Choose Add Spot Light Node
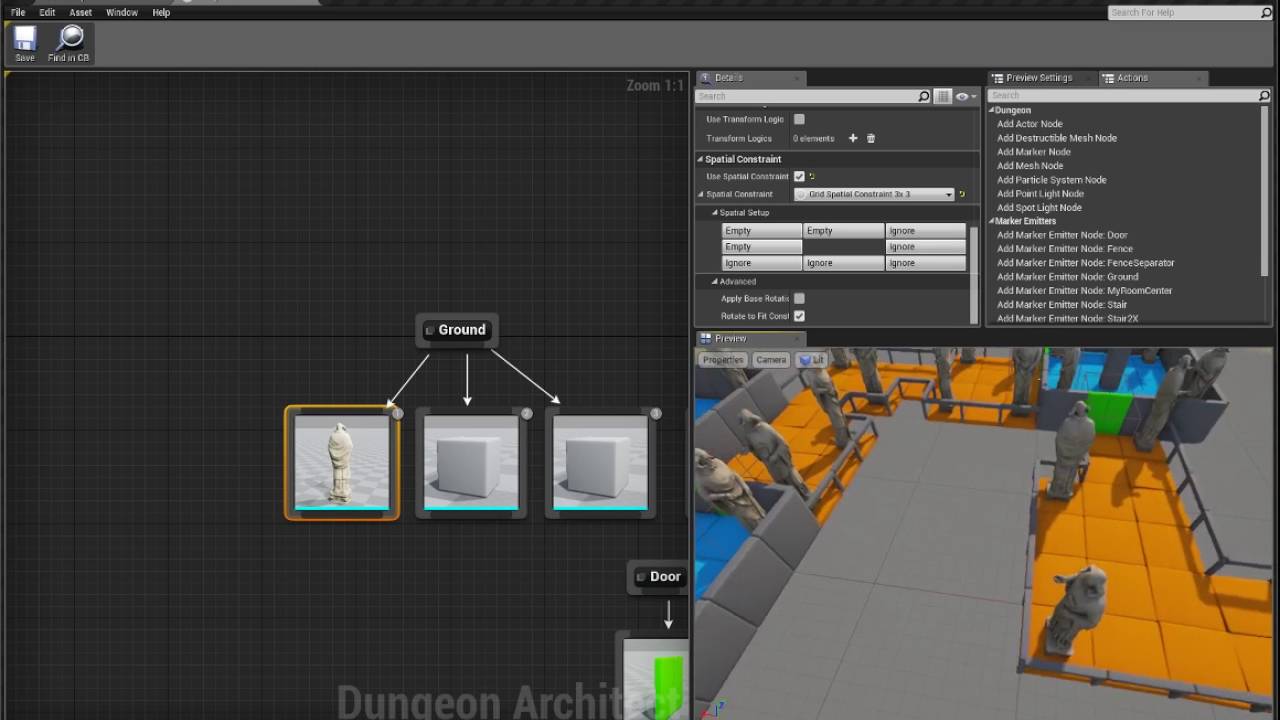The height and width of the screenshot is (720, 1280). tap(1039, 208)
